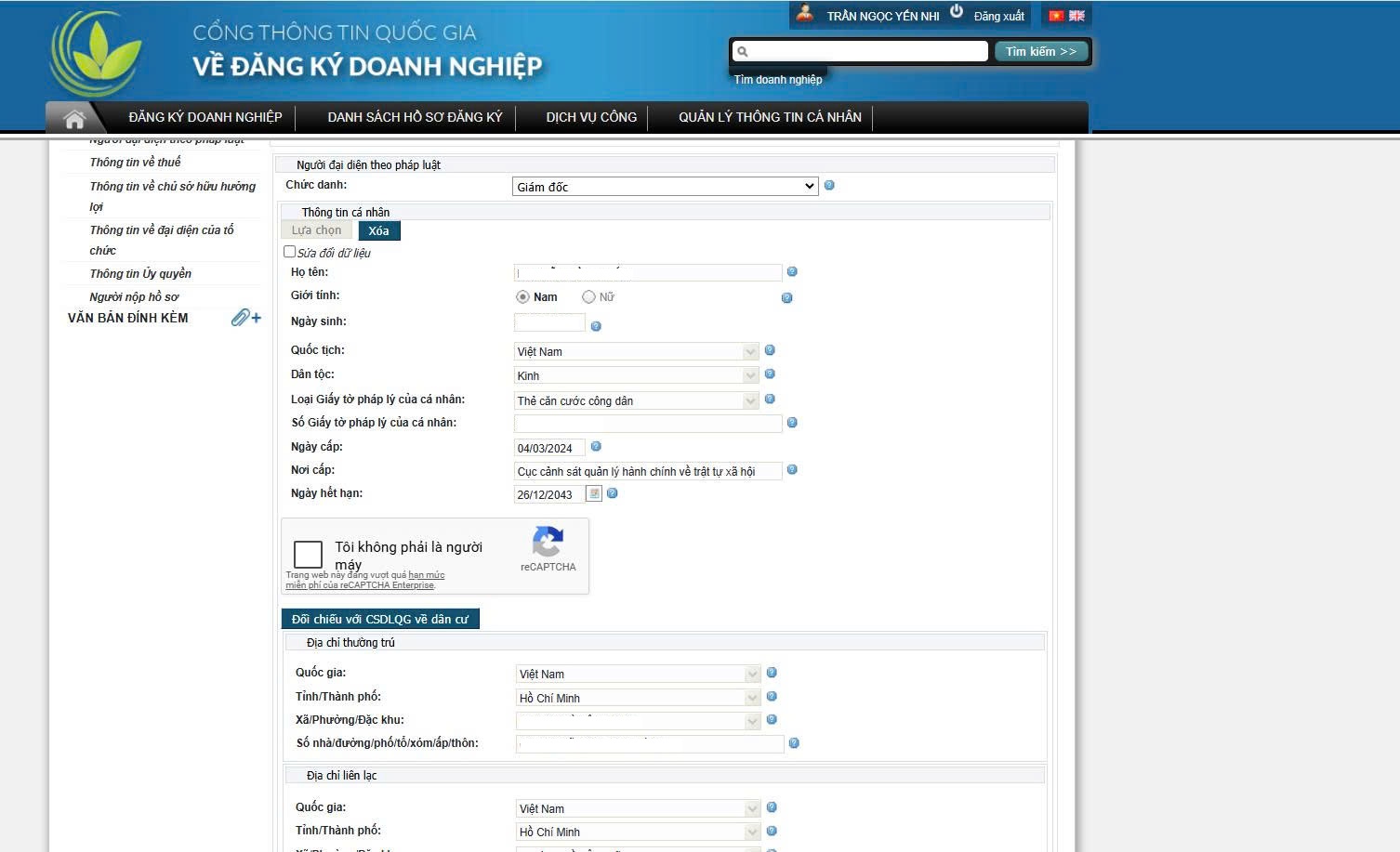Image resolution: width=1400 pixels, height=852 pixels.
Task: Switch language using the Vietnamese flag icon
Action: (1056, 16)
